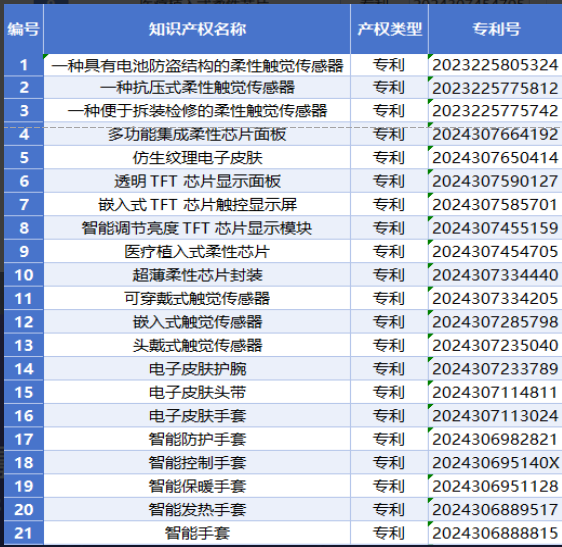Viewport: 562px width, 547px height.
Task: Select the 智能手套 cell in row 21
Action: [x=197, y=533]
